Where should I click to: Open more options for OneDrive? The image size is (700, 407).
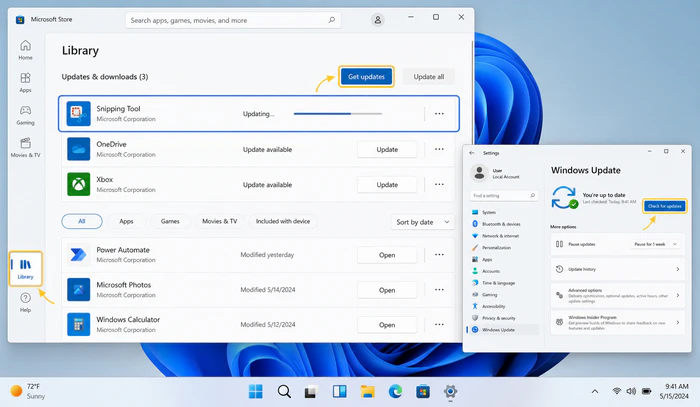point(439,149)
